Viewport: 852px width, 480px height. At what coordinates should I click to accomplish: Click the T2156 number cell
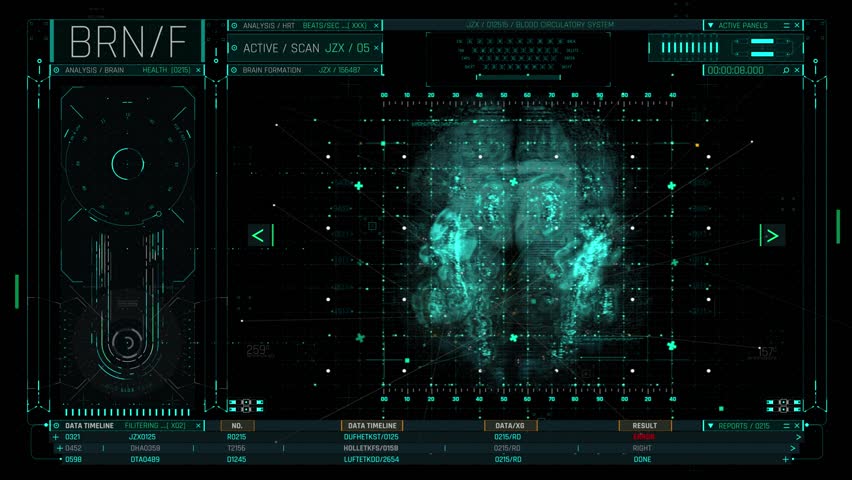point(236,448)
